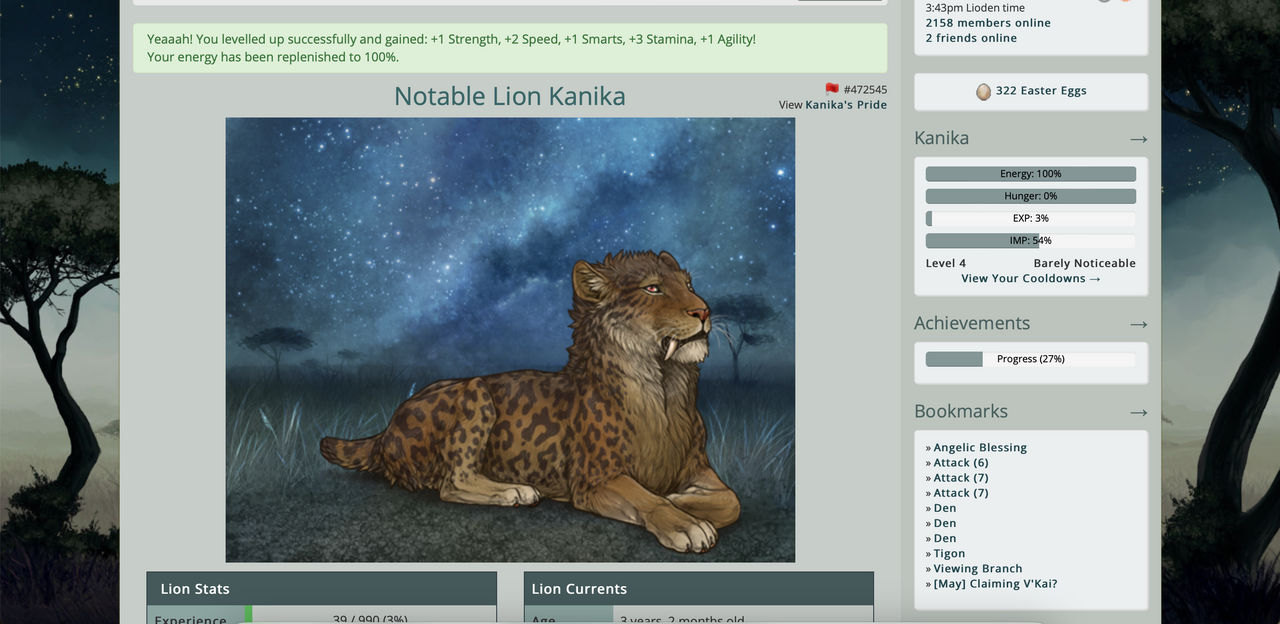
Task: Open the Tigon bookmark
Action: [x=949, y=554]
